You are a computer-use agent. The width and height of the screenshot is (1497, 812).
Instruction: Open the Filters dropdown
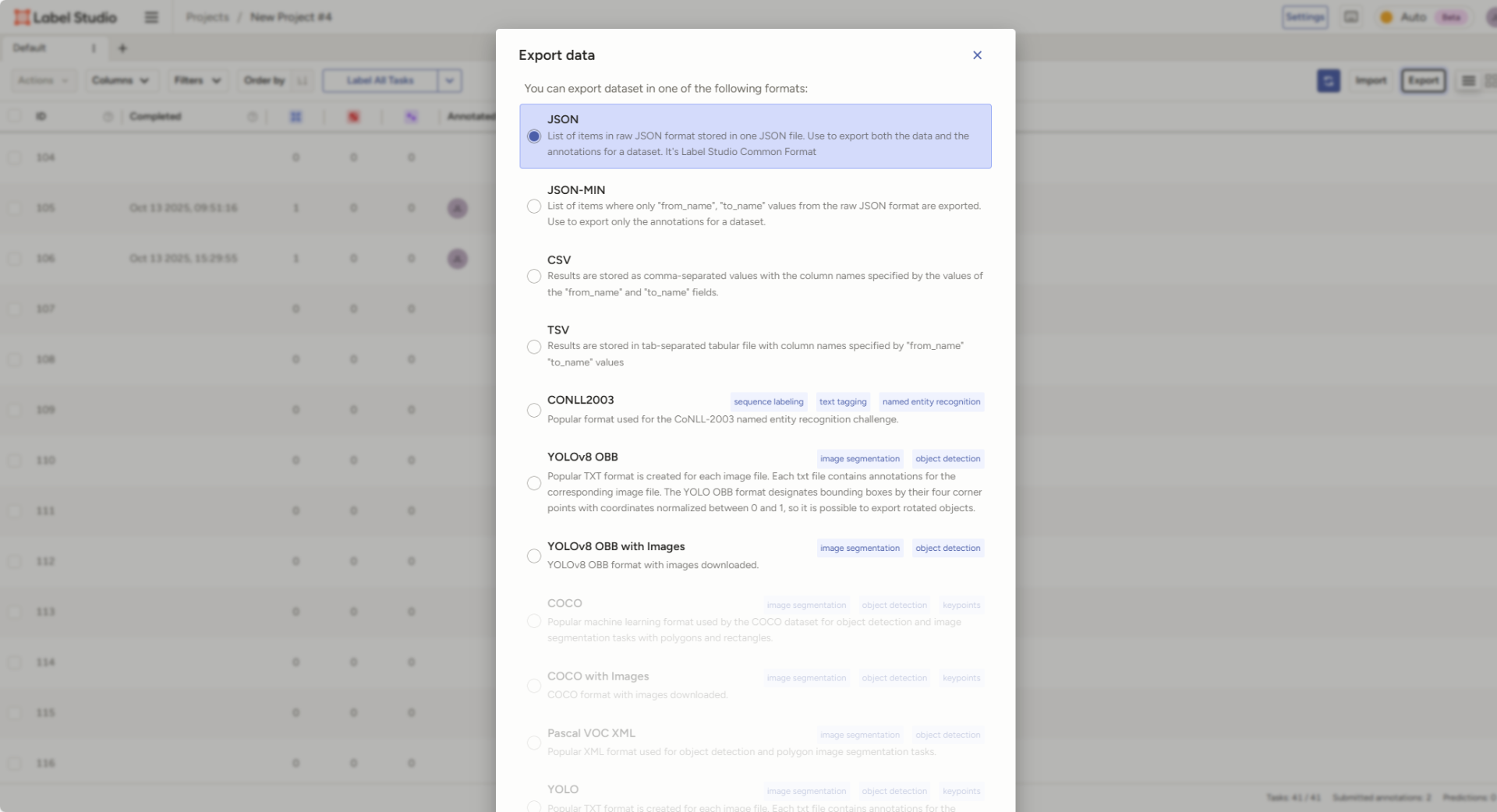pyautogui.click(x=197, y=80)
